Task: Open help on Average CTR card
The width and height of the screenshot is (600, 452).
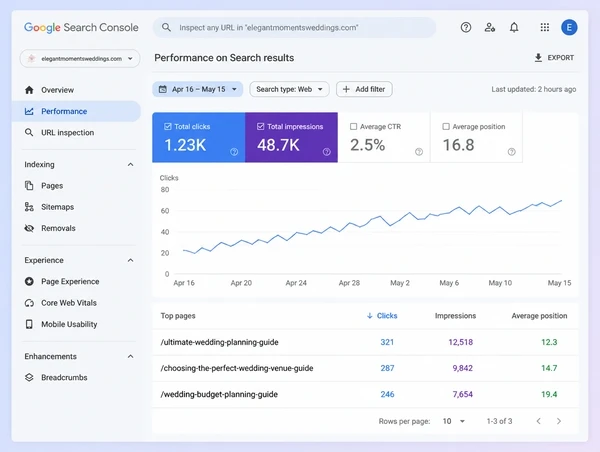Action: (x=419, y=152)
